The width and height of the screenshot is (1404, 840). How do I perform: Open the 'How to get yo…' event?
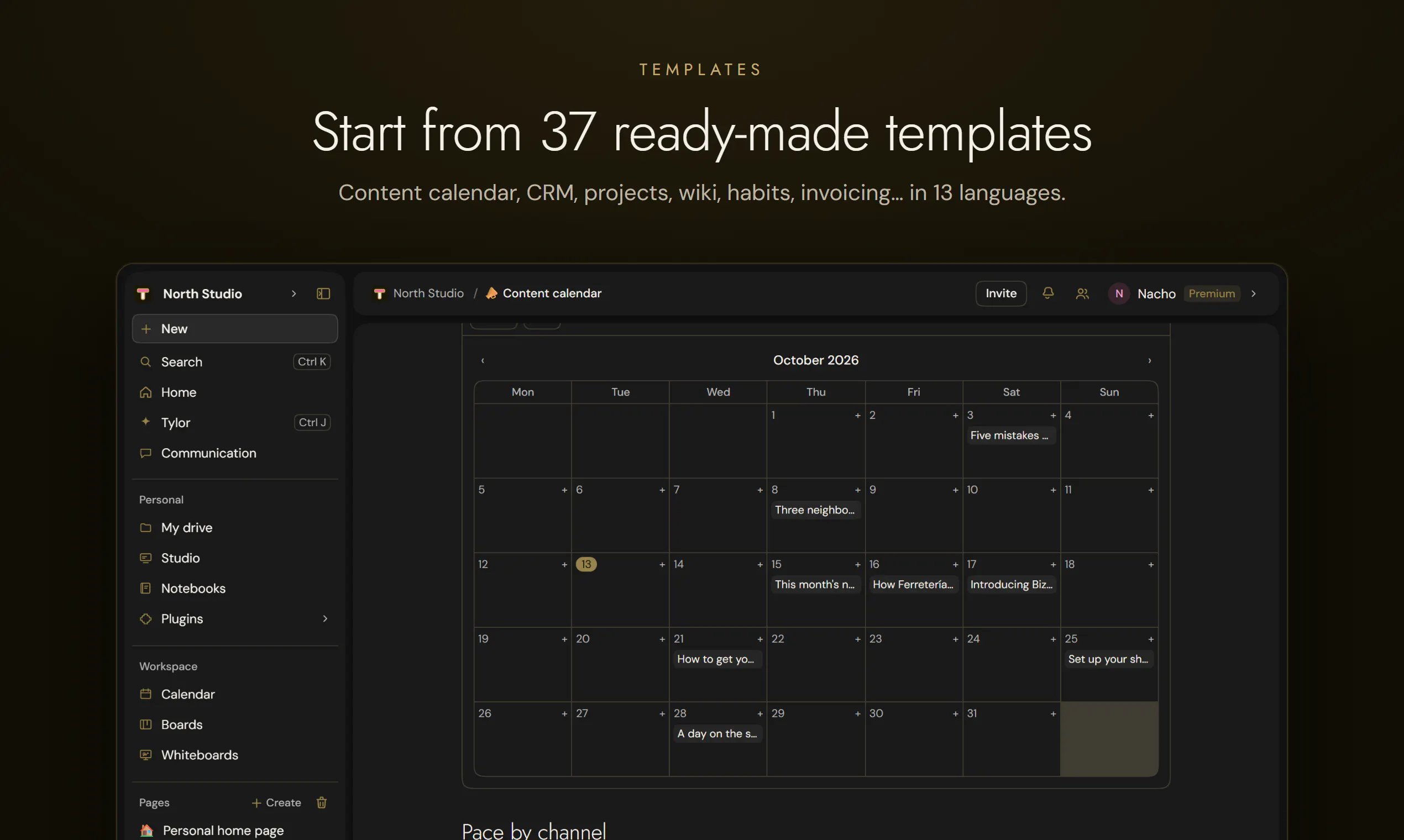tap(717, 659)
